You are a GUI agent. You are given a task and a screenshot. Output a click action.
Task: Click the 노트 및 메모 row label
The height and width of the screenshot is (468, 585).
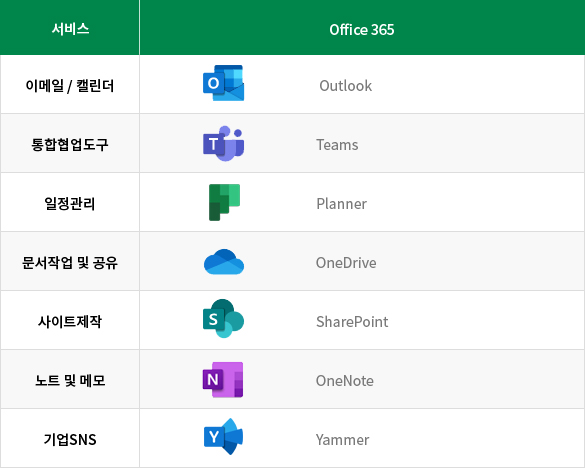(x=70, y=380)
